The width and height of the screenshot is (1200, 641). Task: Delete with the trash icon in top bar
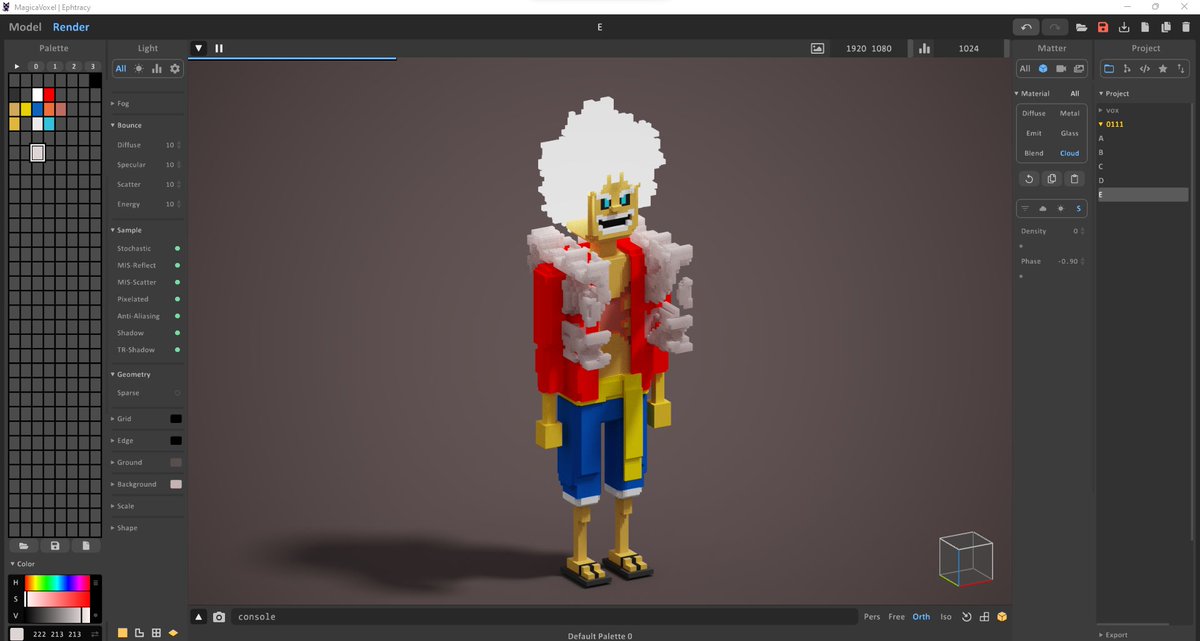[1186, 27]
